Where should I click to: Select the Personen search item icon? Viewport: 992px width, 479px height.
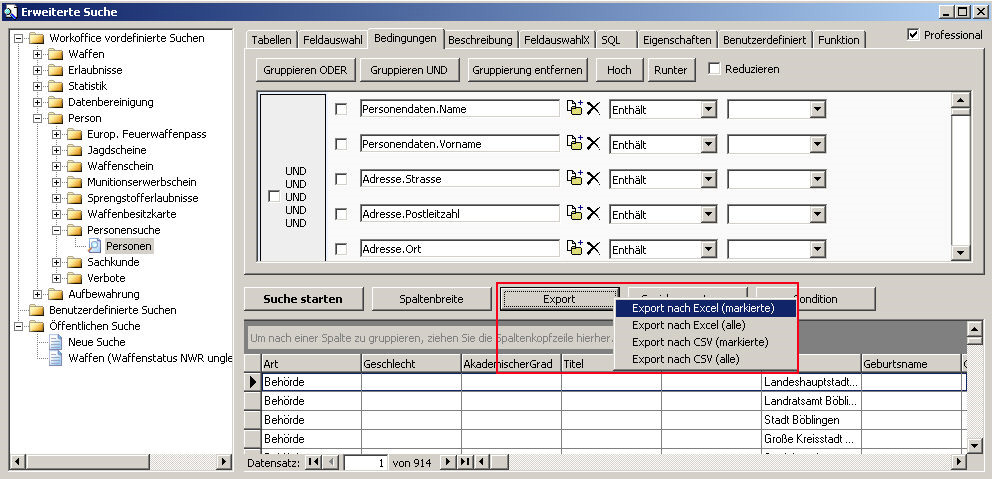(95, 246)
